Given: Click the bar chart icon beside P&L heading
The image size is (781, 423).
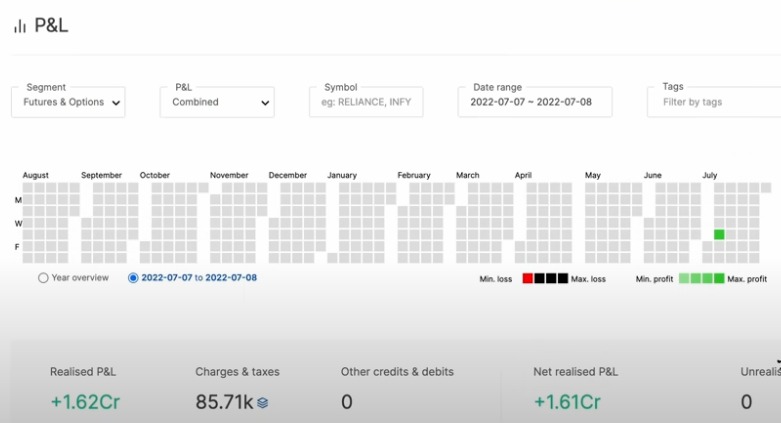Looking at the screenshot, I should pyautogui.click(x=20, y=27).
